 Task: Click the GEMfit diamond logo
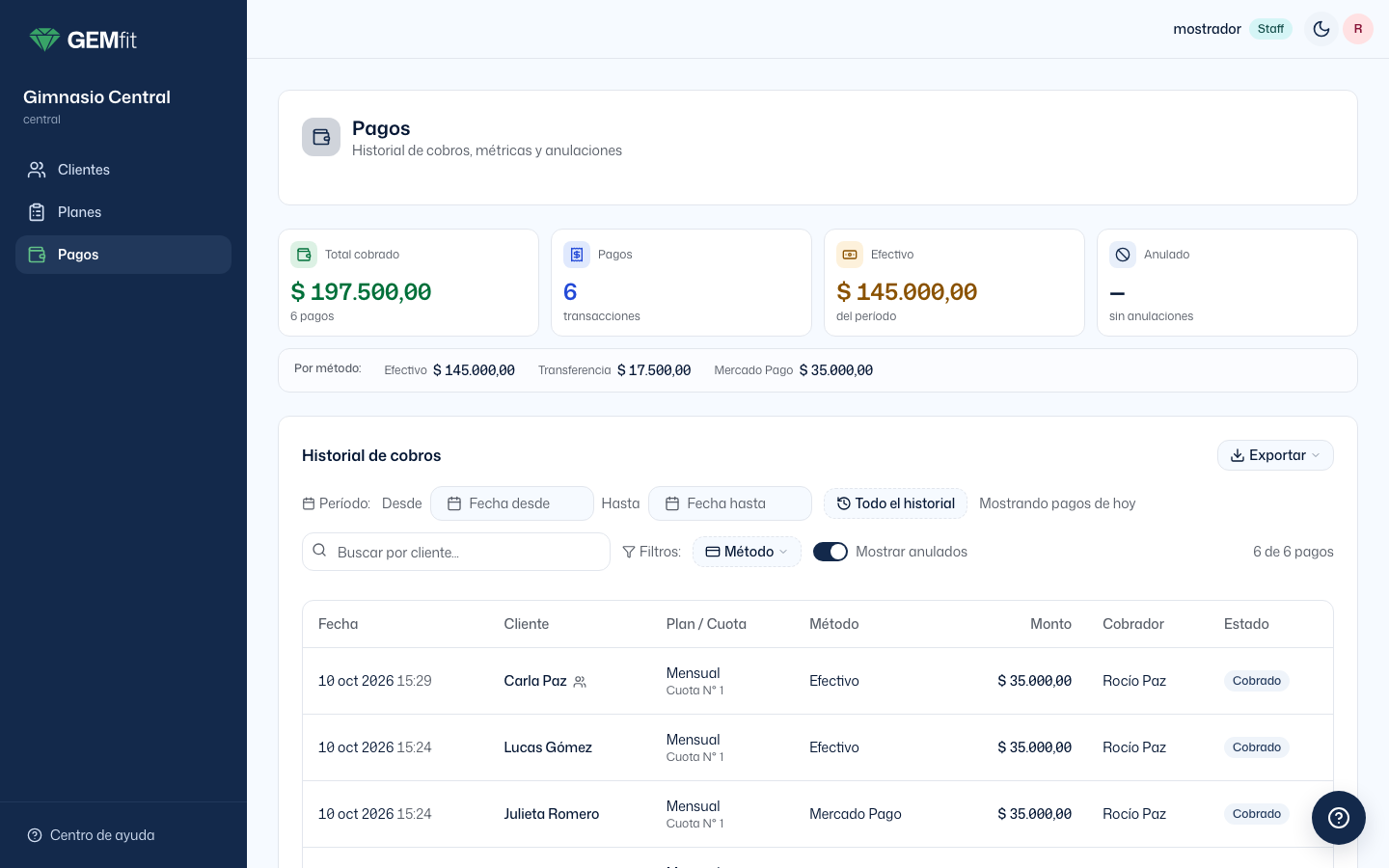point(44,40)
